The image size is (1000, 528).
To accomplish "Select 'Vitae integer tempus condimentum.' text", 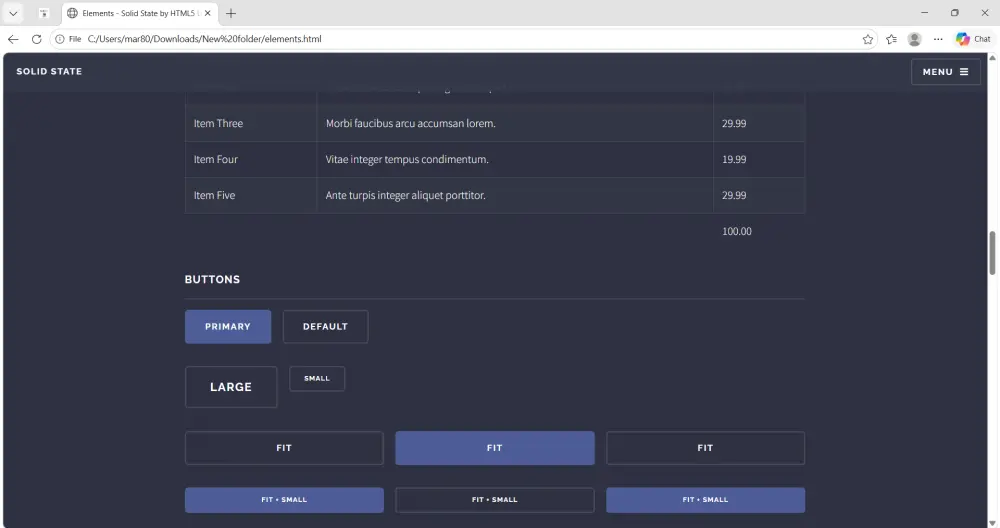I will (x=407, y=159).
